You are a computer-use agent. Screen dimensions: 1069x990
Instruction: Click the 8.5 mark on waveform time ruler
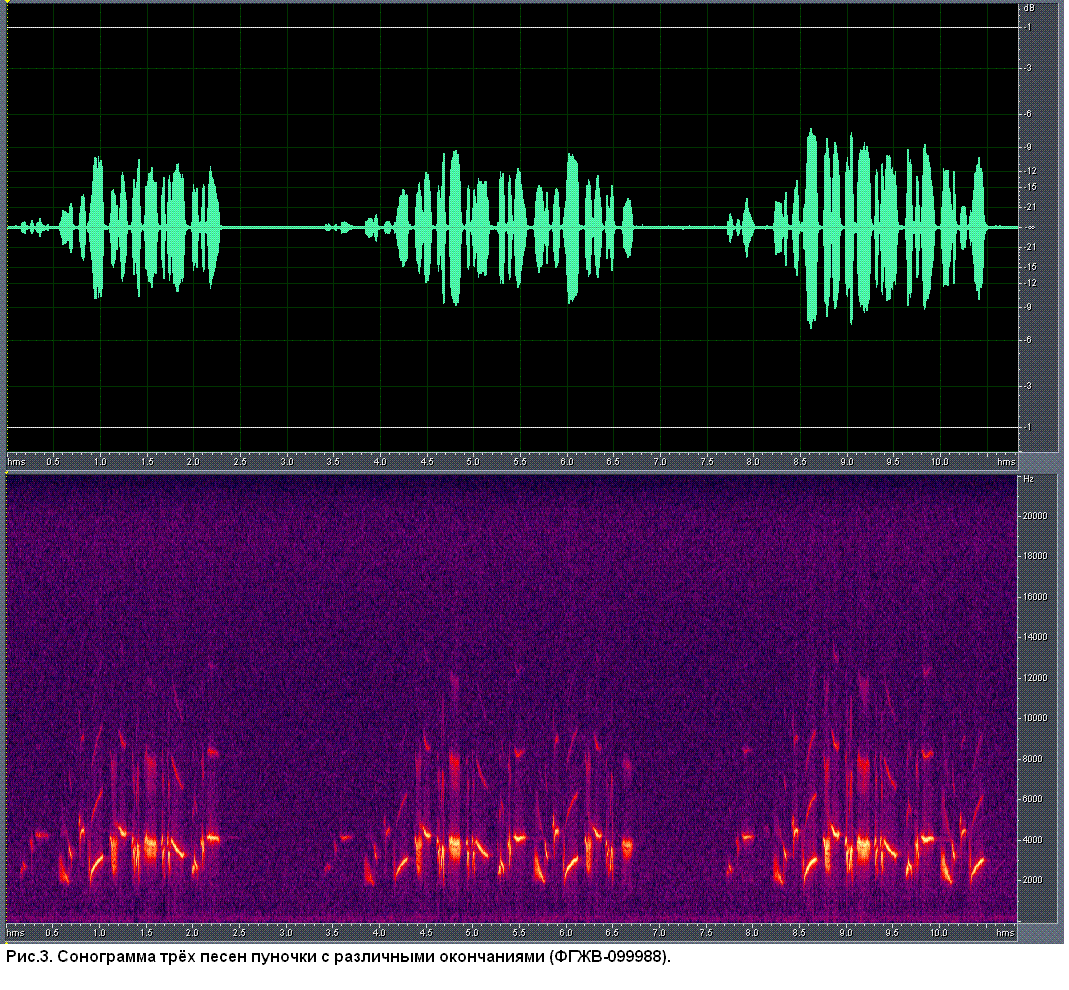coord(800,464)
